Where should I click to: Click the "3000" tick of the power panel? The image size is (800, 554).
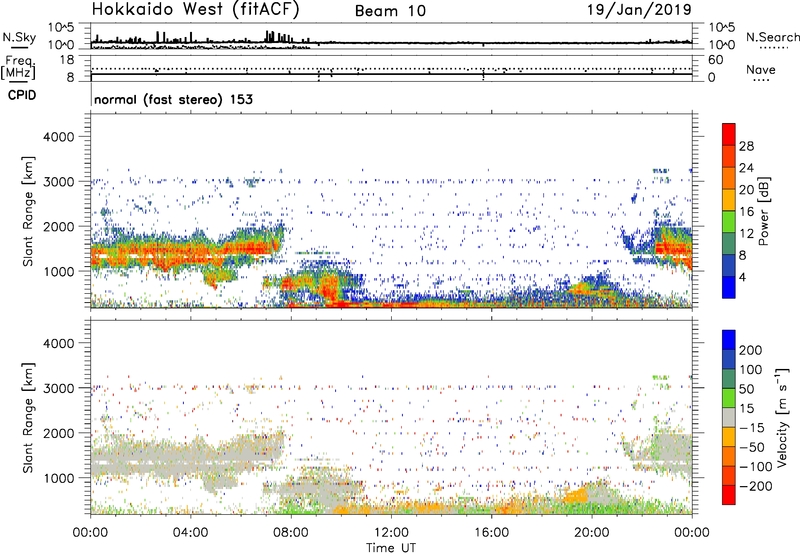(x=59, y=182)
